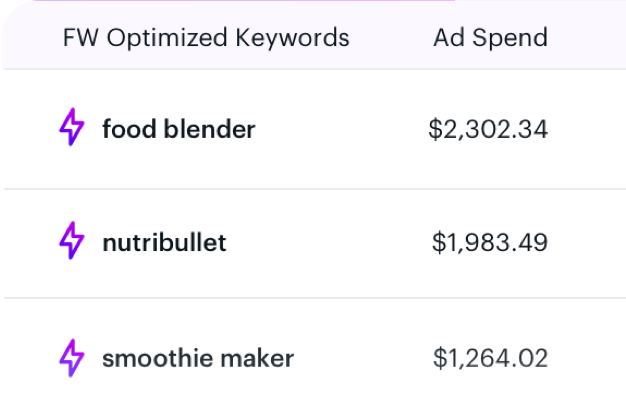
Task: Click the divider line below the header row
Action: click(x=315, y=69)
